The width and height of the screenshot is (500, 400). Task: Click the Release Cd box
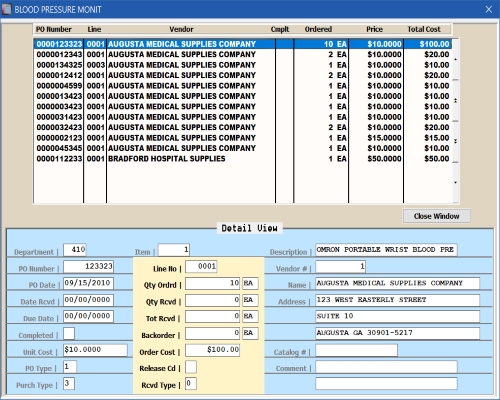coord(191,367)
